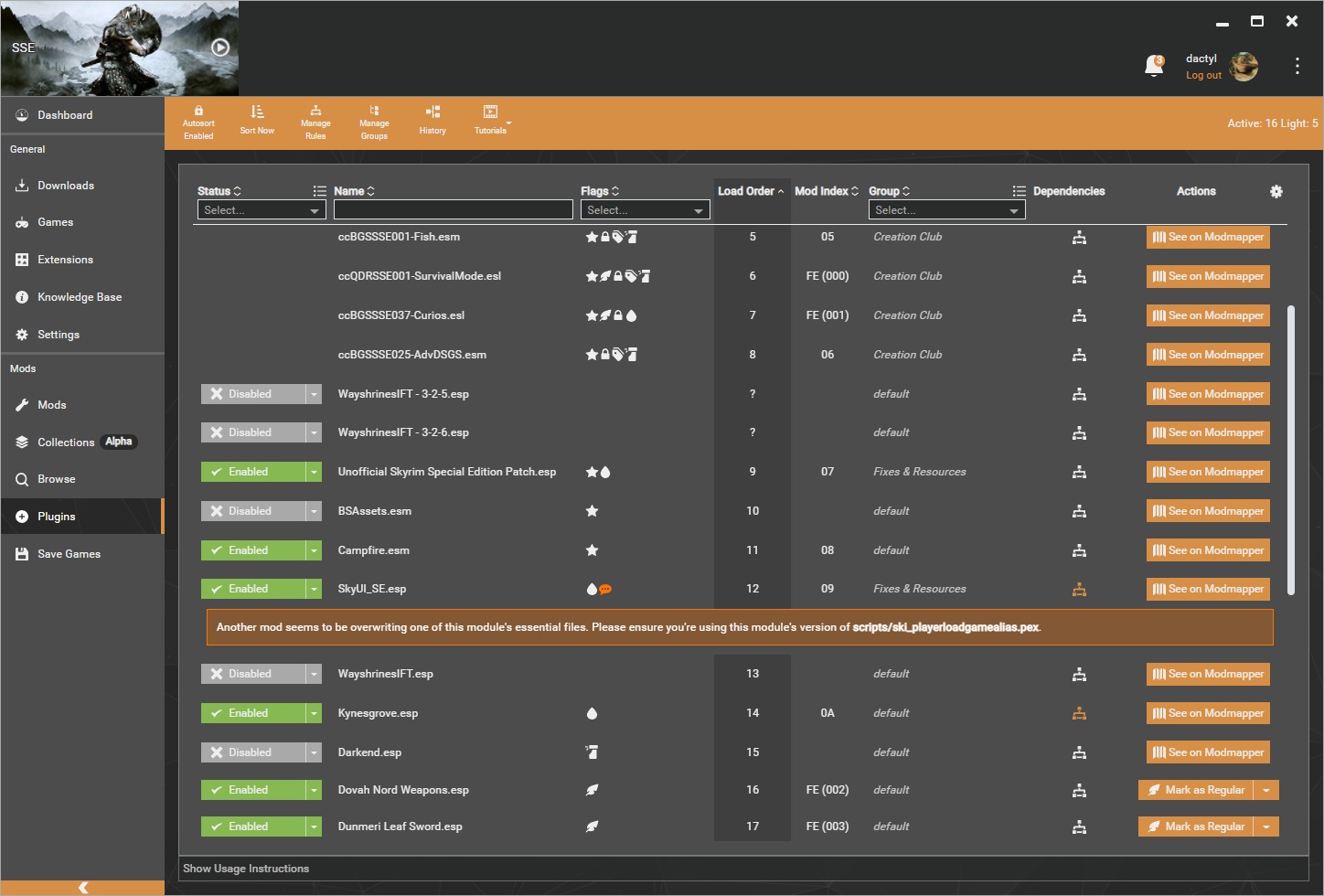This screenshot has height=896, width=1324.
Task: Enable WayshrinesIFT - 3-2-5.esp plugin
Action: coord(254,393)
